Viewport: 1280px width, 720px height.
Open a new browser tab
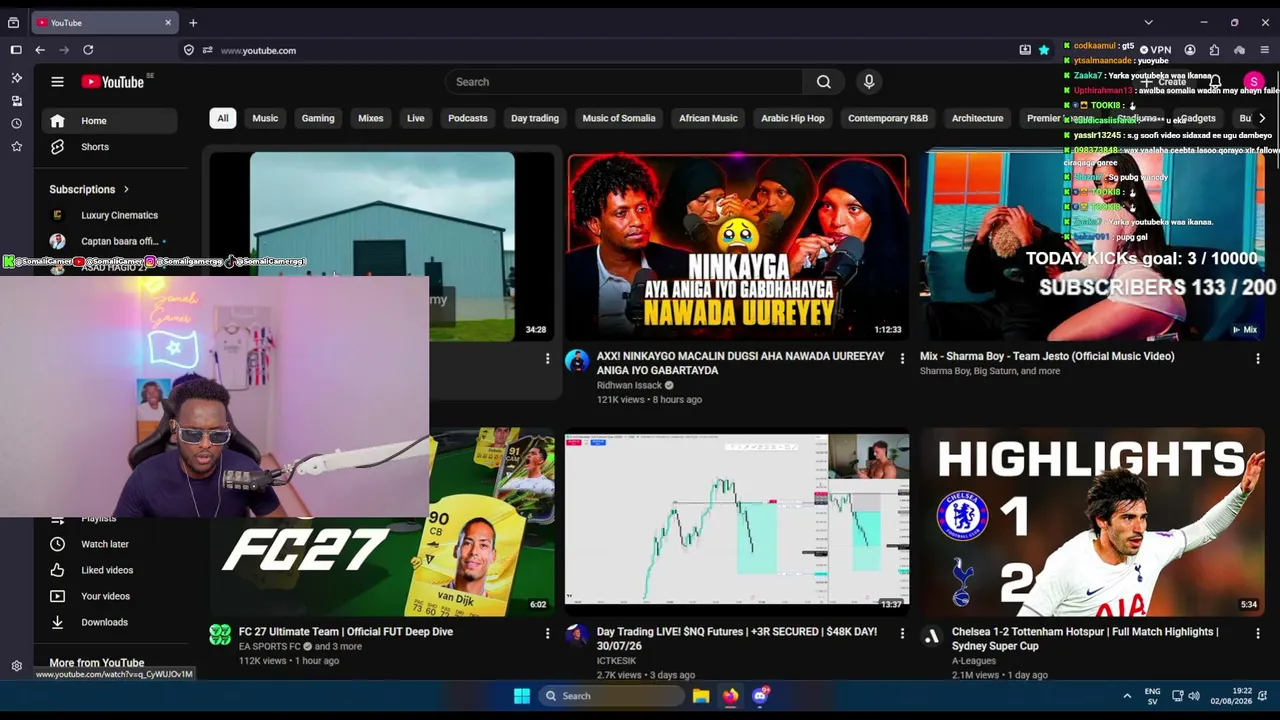coord(193,22)
